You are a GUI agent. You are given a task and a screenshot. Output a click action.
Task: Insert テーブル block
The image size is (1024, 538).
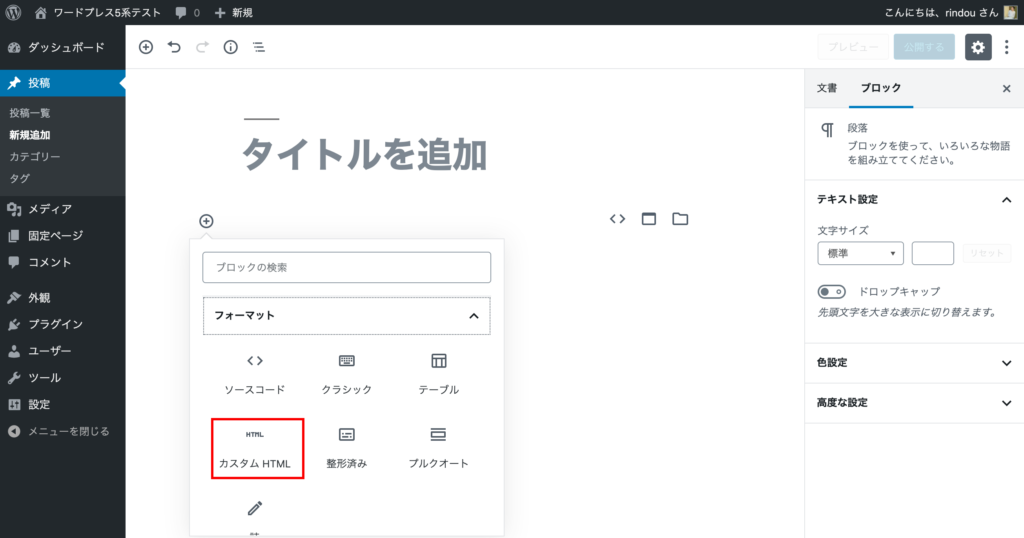[x=439, y=375]
